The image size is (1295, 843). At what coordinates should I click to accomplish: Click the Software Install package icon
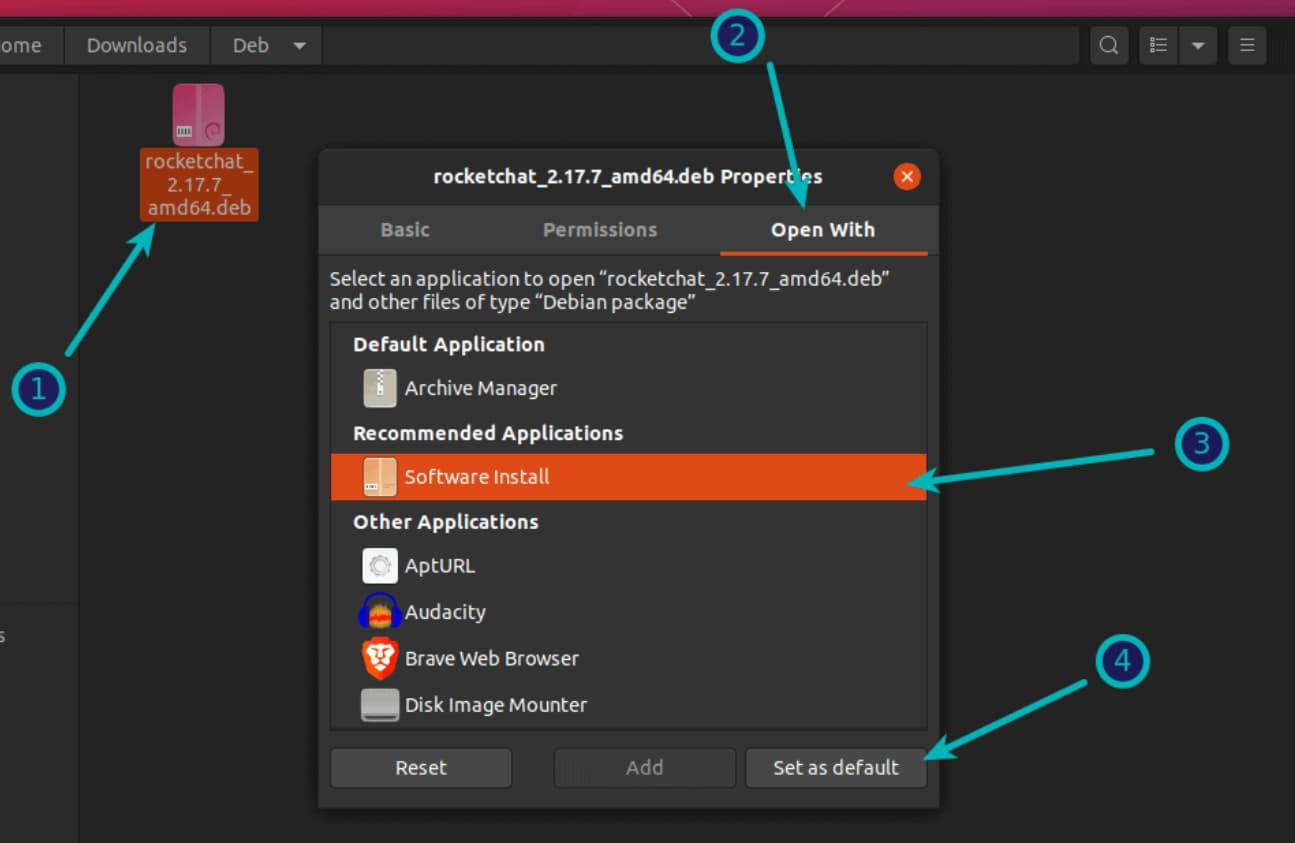[x=380, y=477]
